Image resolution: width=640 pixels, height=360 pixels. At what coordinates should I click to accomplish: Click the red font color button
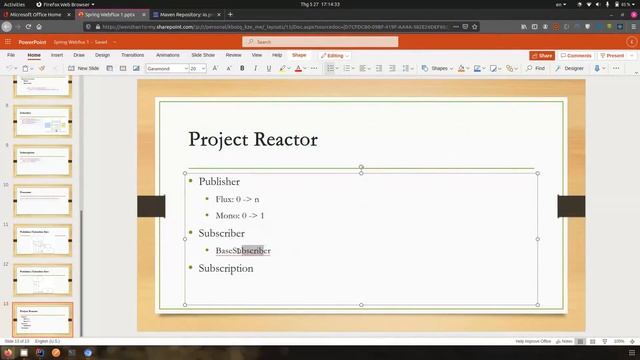[298, 69]
